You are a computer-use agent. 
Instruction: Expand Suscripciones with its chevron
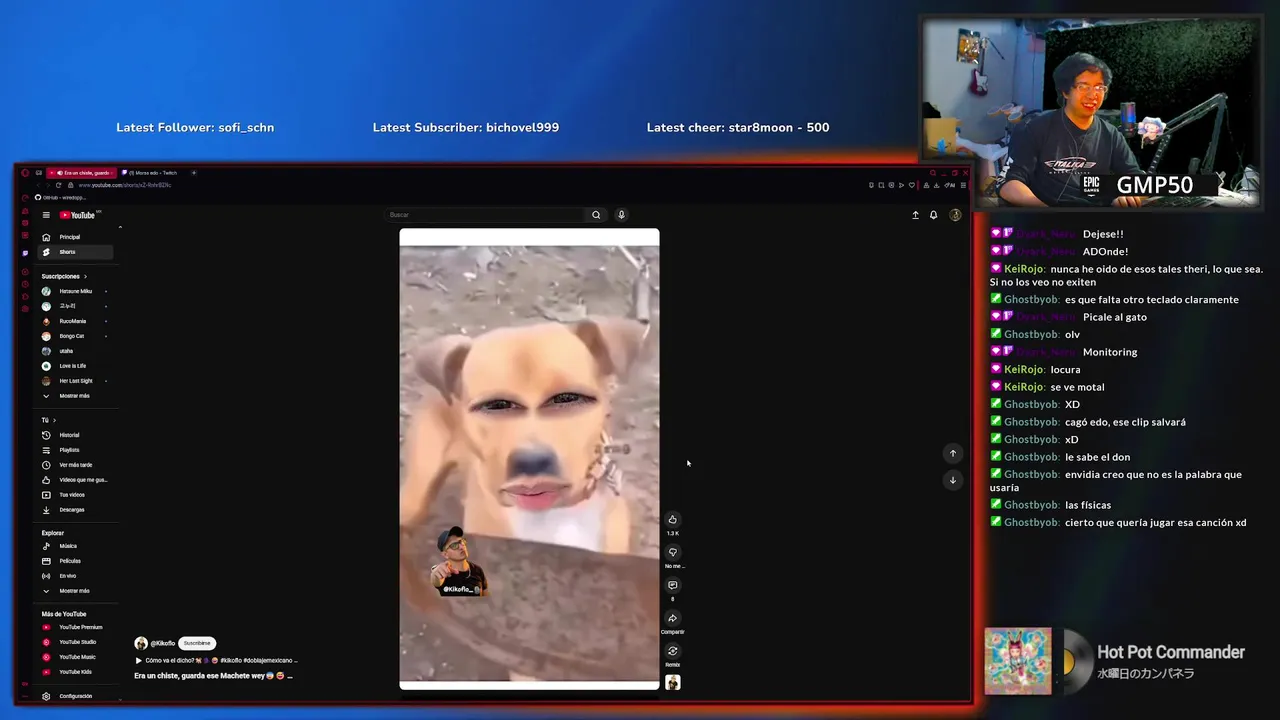(x=85, y=277)
